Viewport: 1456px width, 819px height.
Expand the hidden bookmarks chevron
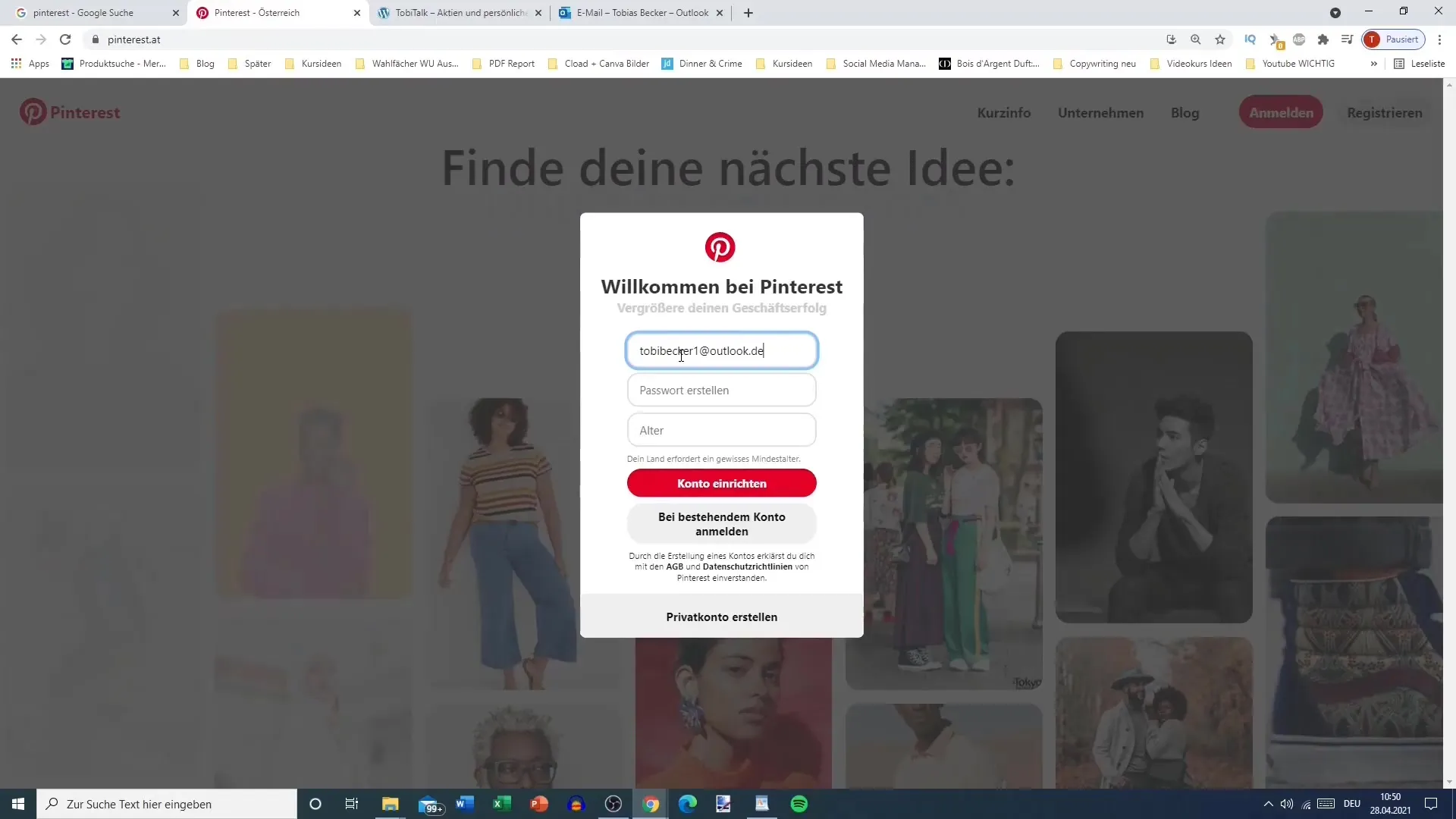(1373, 64)
